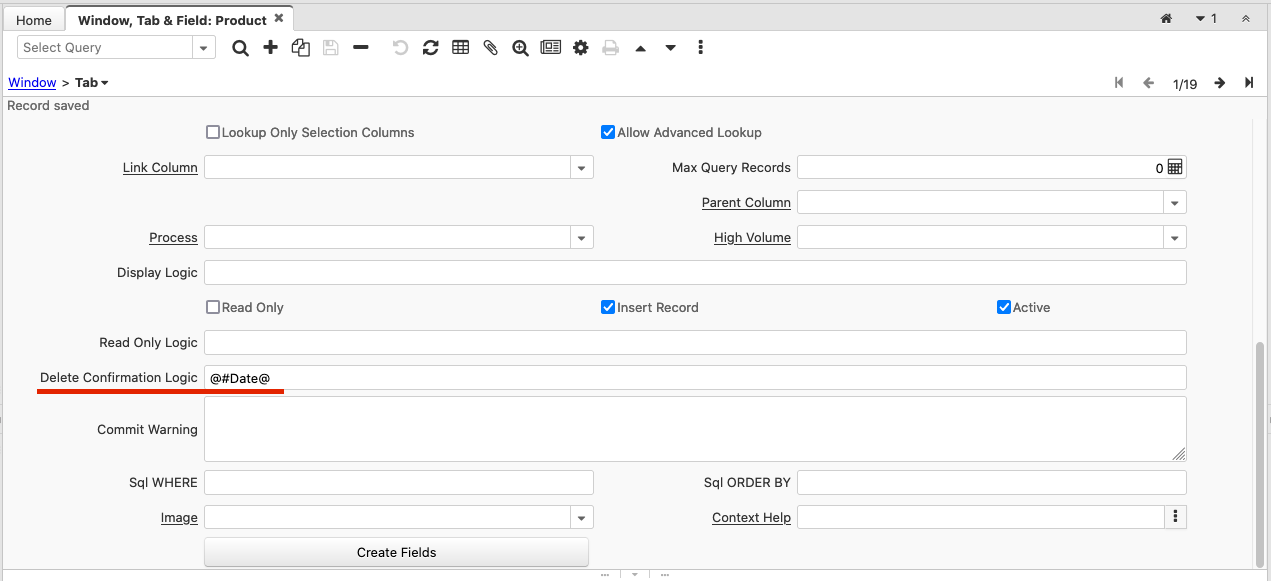Uncheck Allow Advanced Lookup

point(608,132)
